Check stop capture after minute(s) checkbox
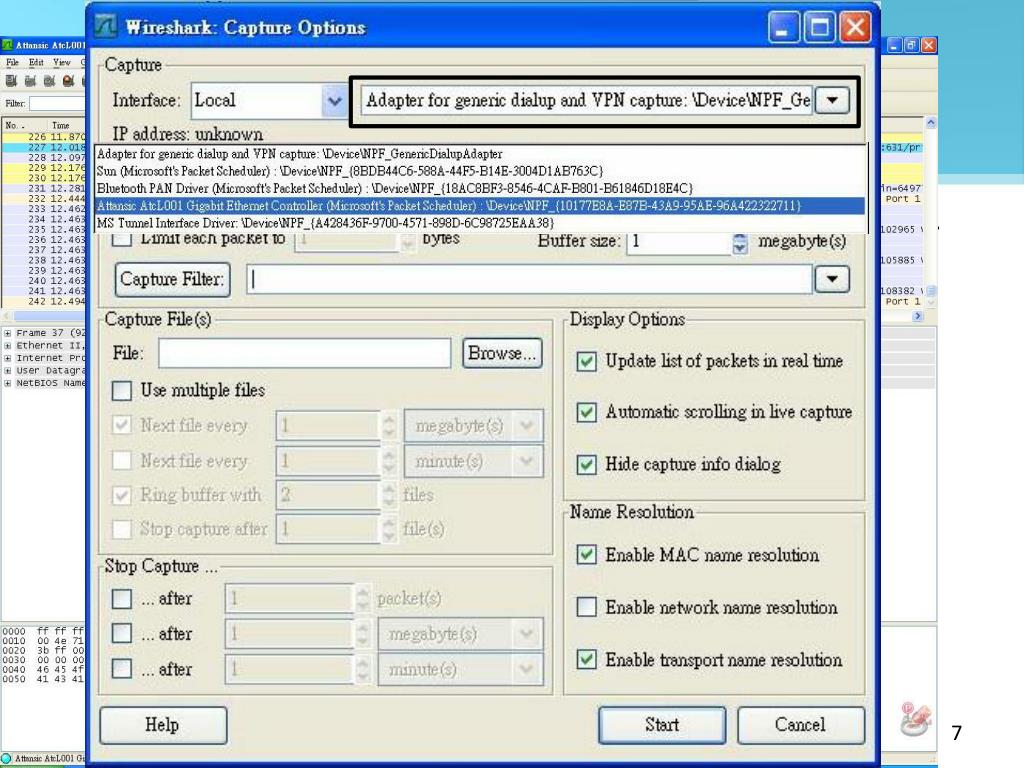 pos(121,669)
